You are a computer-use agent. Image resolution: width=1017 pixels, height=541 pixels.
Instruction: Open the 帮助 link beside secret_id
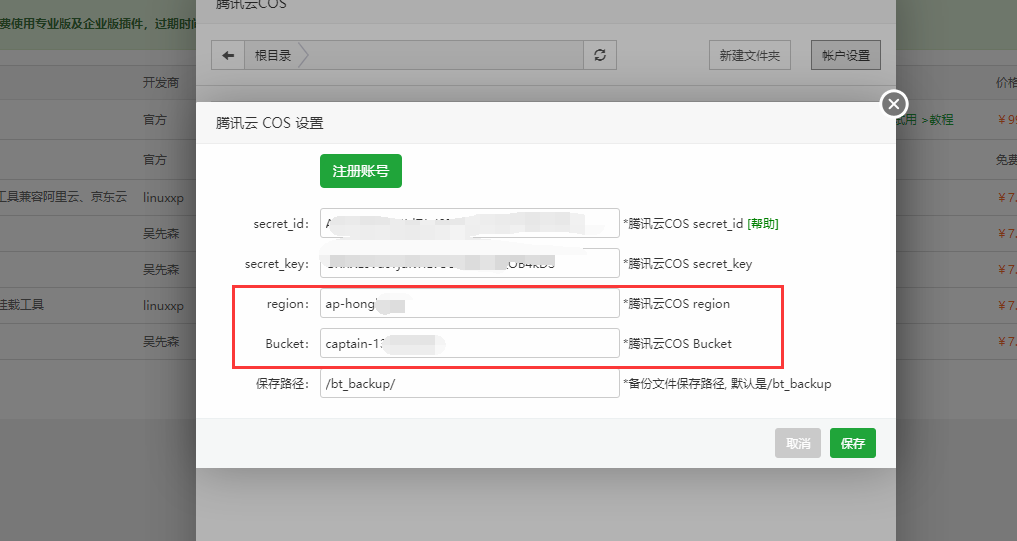coord(763,224)
